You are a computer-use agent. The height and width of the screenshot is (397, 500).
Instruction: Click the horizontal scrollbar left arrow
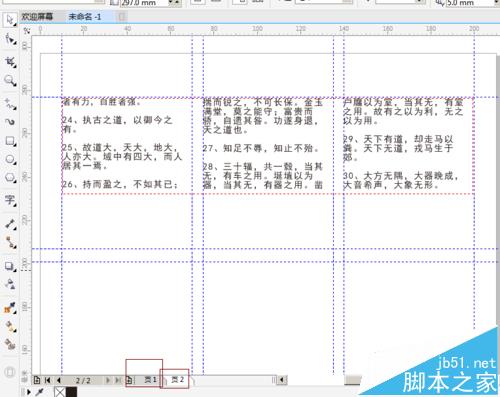[x=282, y=380]
